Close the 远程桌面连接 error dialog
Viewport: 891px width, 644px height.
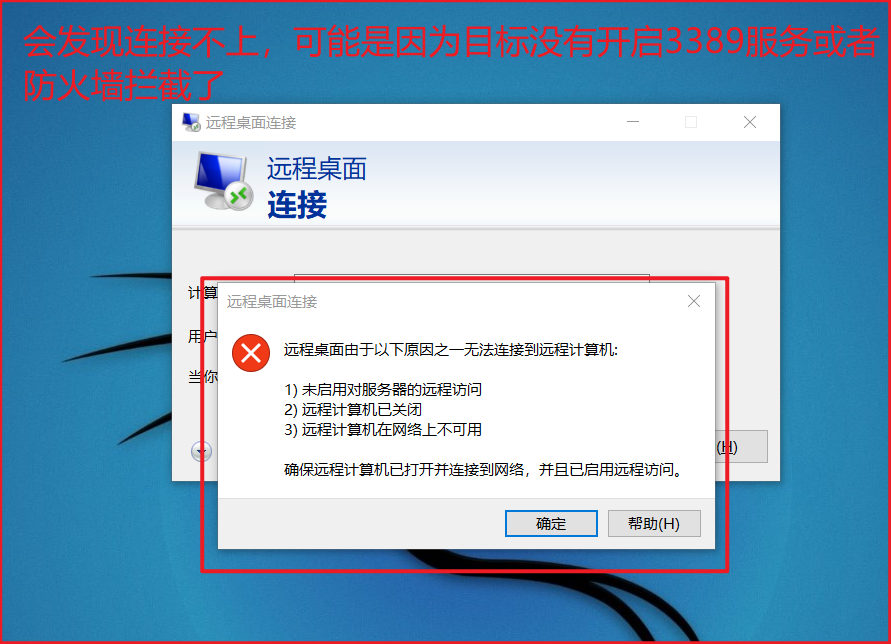coord(694,301)
